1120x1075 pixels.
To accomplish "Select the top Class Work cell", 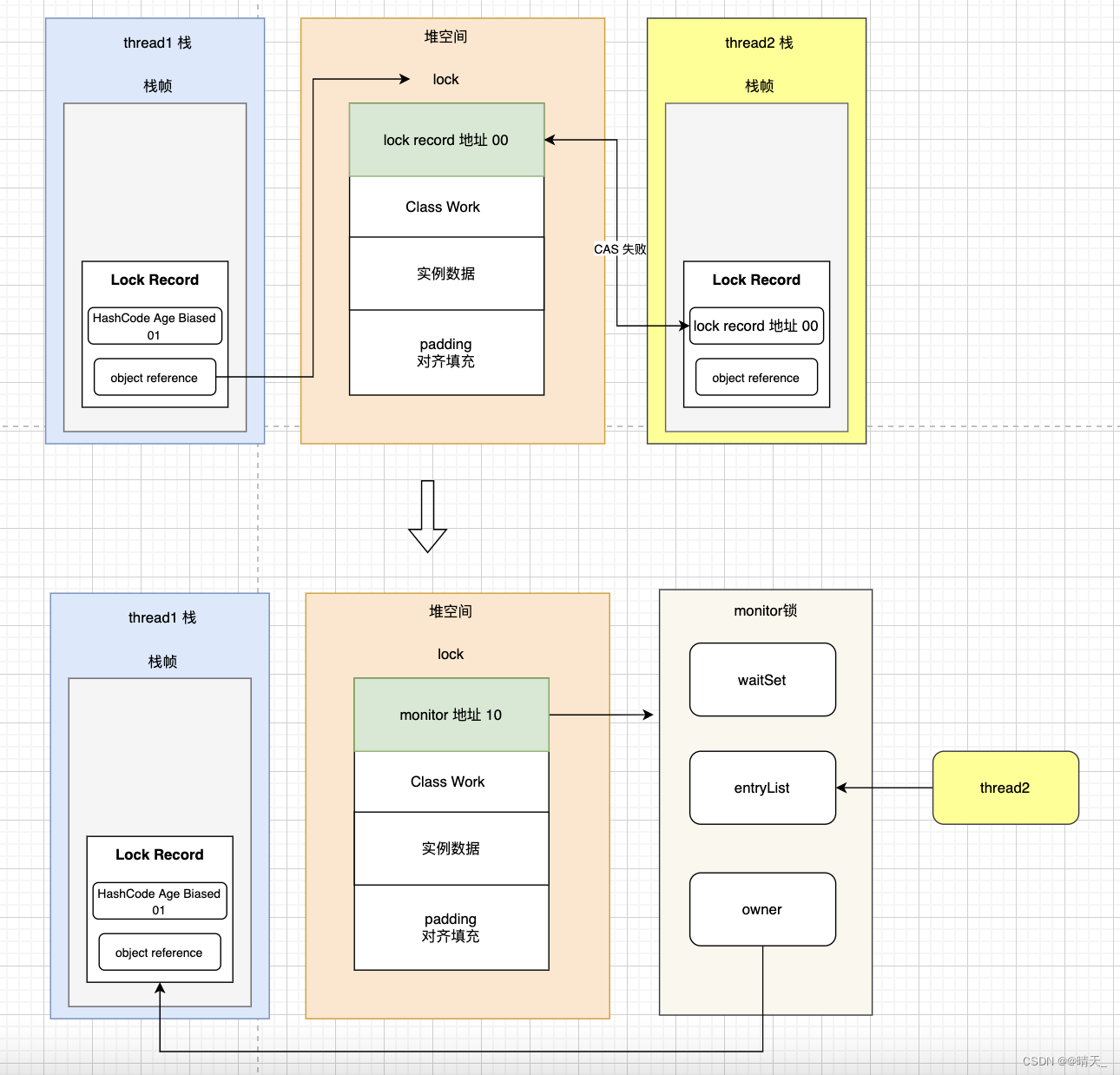I will tap(446, 207).
